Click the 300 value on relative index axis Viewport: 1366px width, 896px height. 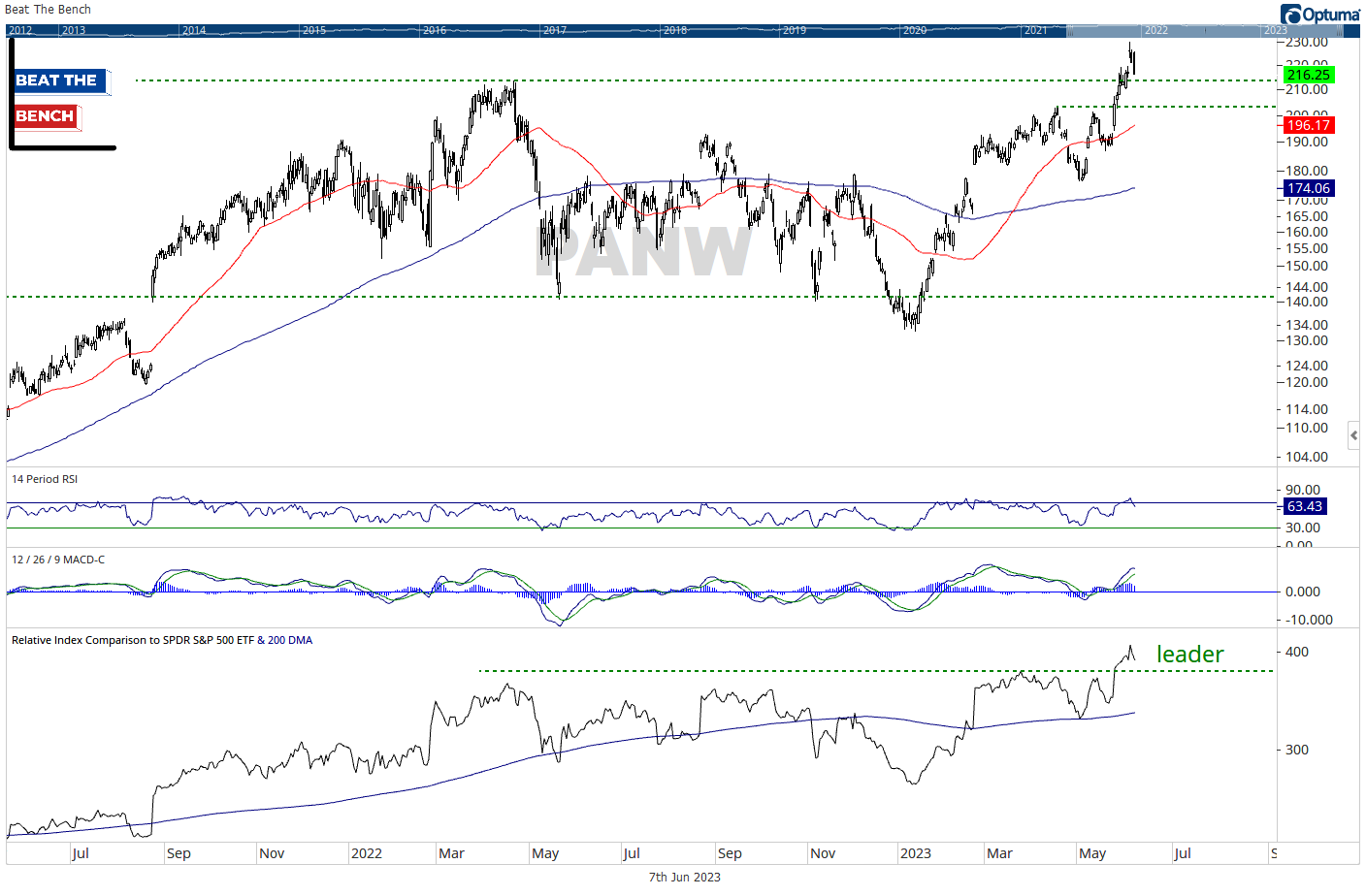(x=1297, y=750)
